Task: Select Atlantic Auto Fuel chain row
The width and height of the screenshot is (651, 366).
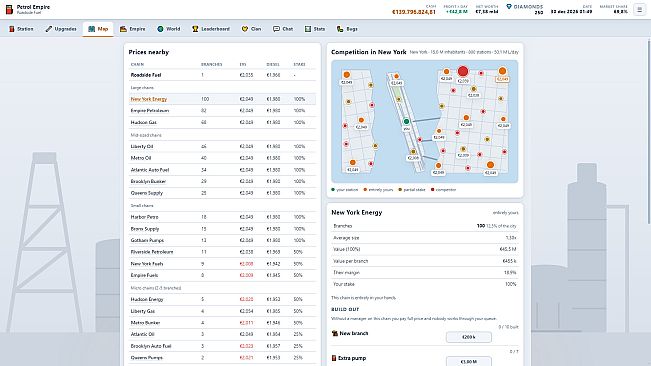Action: click(x=222, y=170)
